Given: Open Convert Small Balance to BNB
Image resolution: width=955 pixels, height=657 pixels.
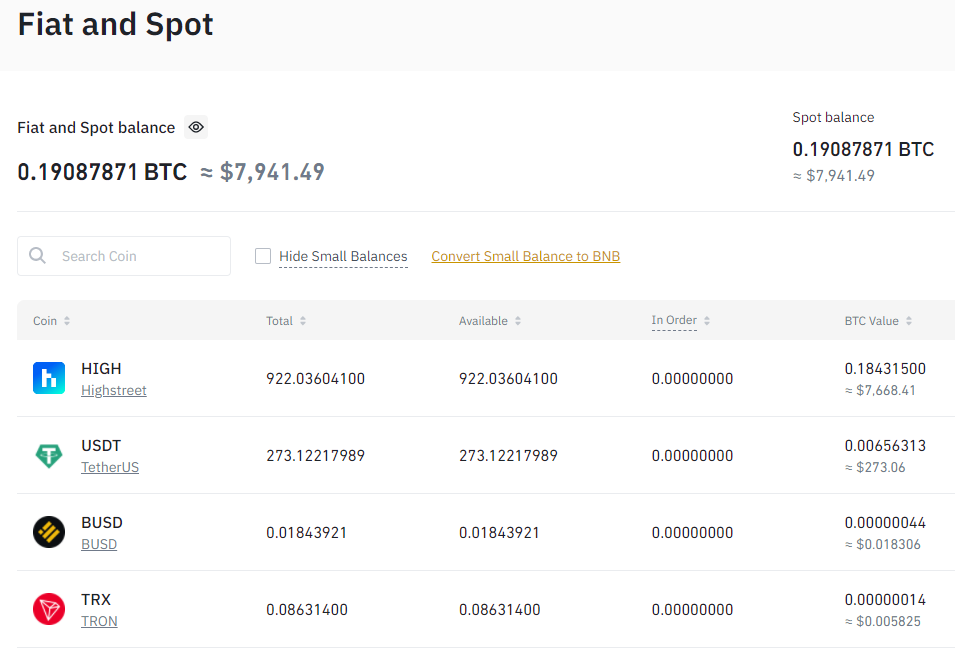Looking at the screenshot, I should click(x=526, y=256).
